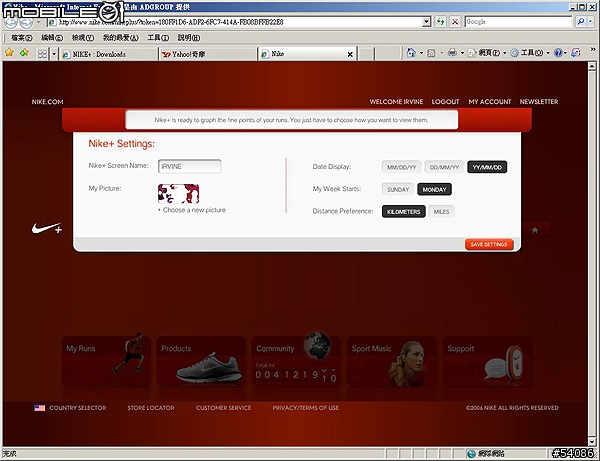Screen dimensions: 600x461
Task: Click the Research toolbar icon
Action: coord(576,53)
